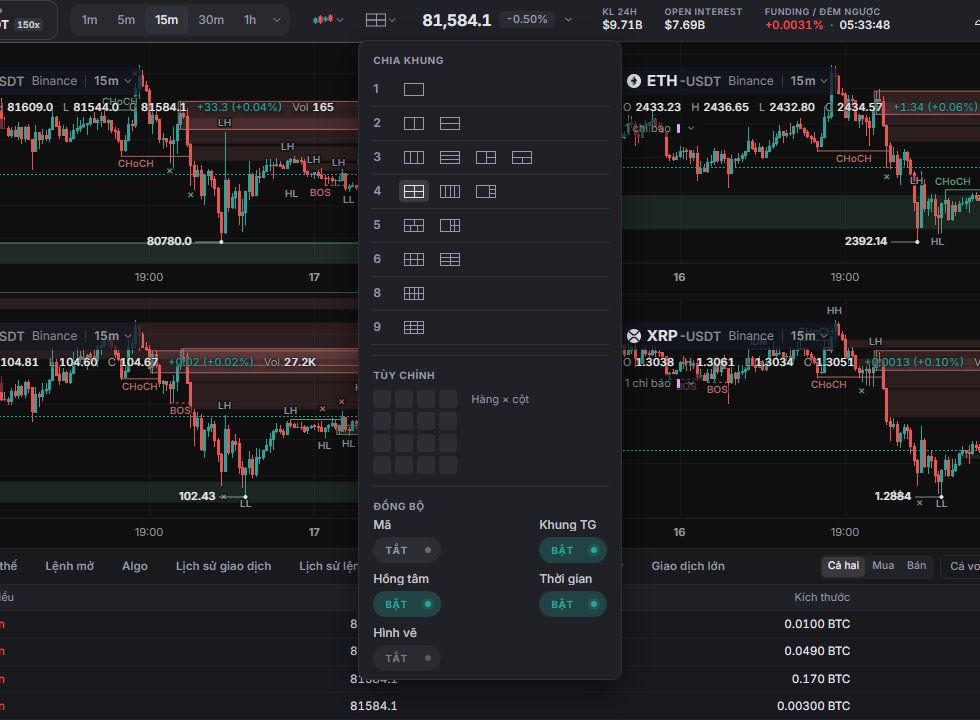
Task: Switch to the Giao dịch lớn tab
Action: (x=688, y=566)
